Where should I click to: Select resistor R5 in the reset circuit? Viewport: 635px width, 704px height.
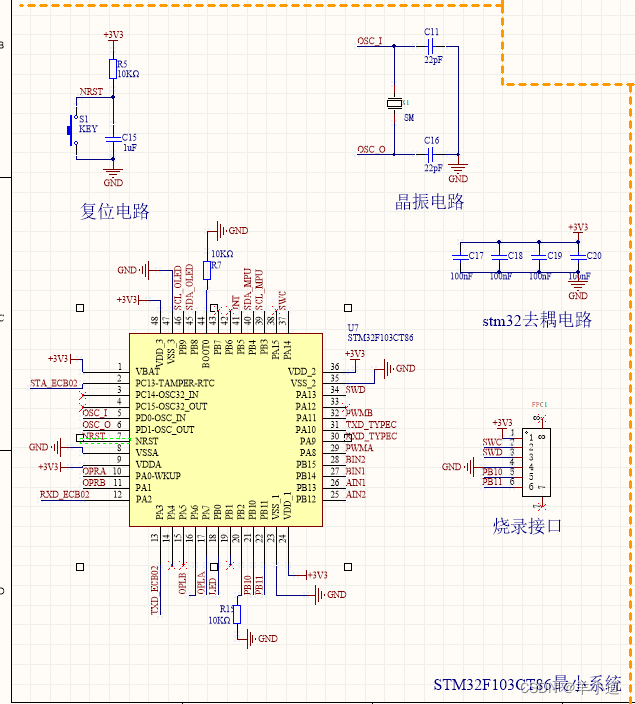point(113,69)
